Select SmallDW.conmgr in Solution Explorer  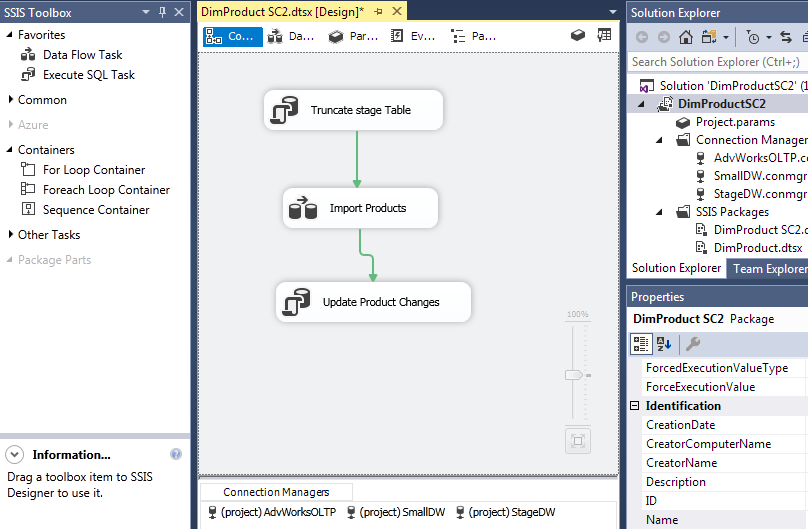[751, 176]
